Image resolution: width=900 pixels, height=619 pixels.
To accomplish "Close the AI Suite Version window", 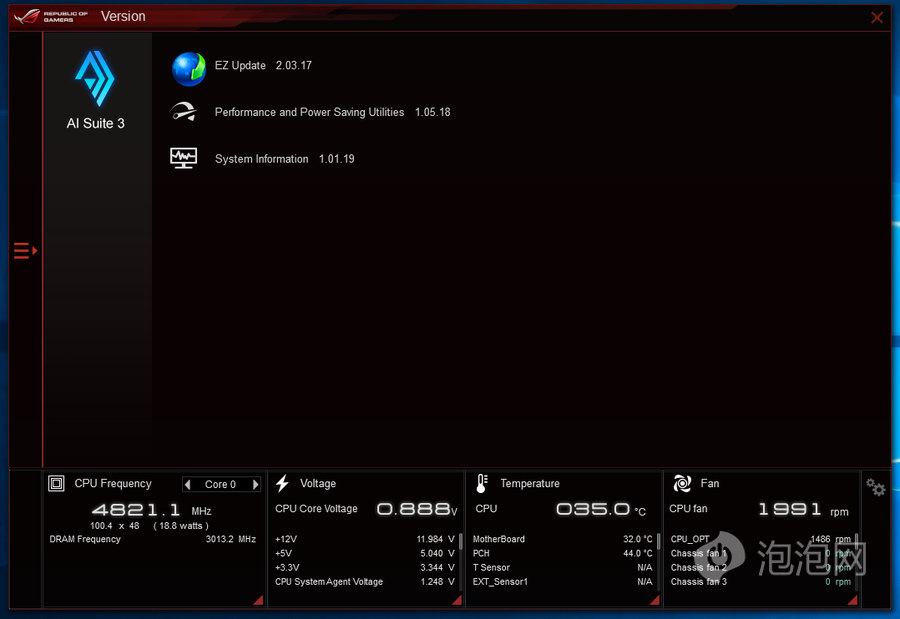I will click(x=877, y=17).
